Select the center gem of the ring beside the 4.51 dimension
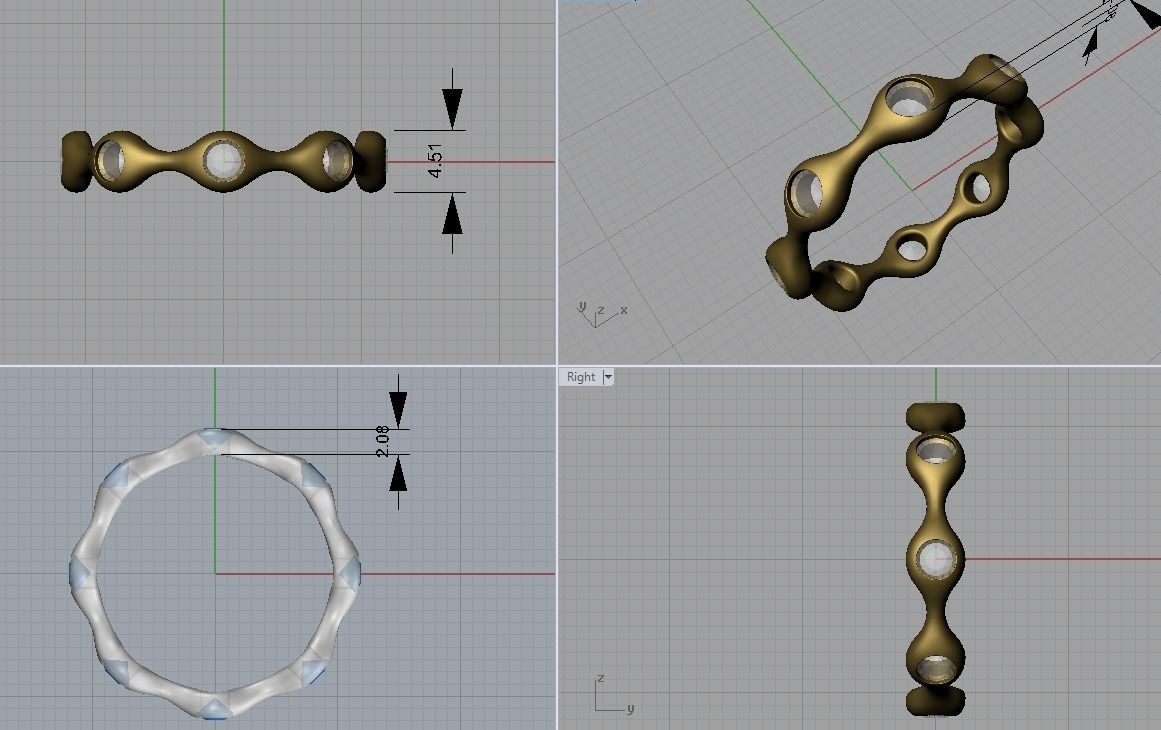The width and height of the screenshot is (1161, 730). point(223,161)
